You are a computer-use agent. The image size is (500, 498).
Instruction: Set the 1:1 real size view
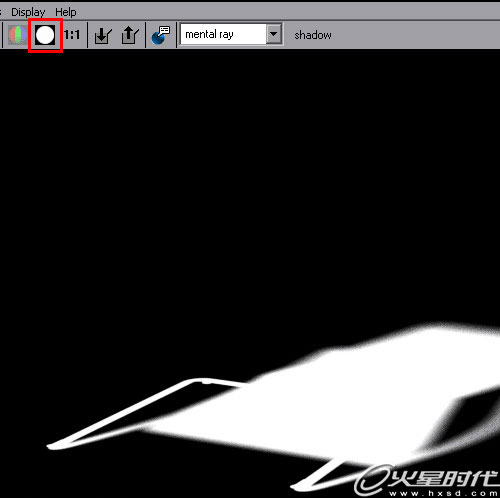(72, 35)
